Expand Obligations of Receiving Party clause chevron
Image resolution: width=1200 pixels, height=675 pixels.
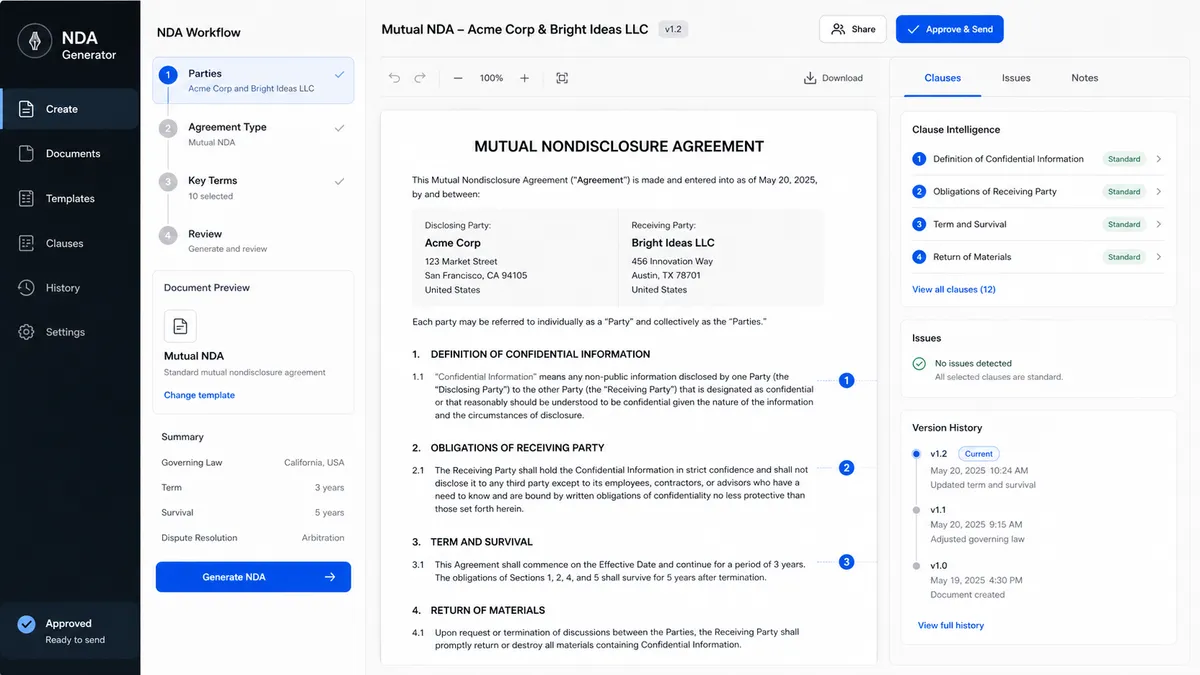coord(1159,191)
